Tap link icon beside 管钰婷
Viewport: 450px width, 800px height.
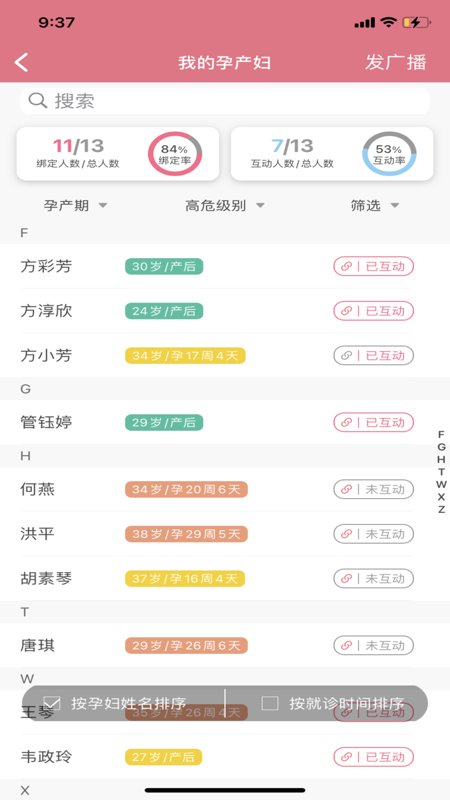(x=346, y=422)
